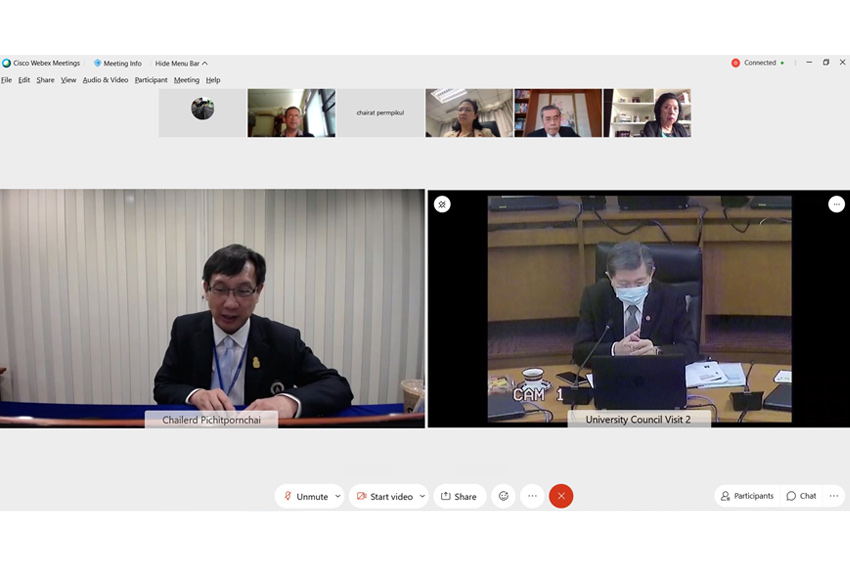The height and width of the screenshot is (567, 850).
Task: Open the Chat panel
Action: pos(801,496)
